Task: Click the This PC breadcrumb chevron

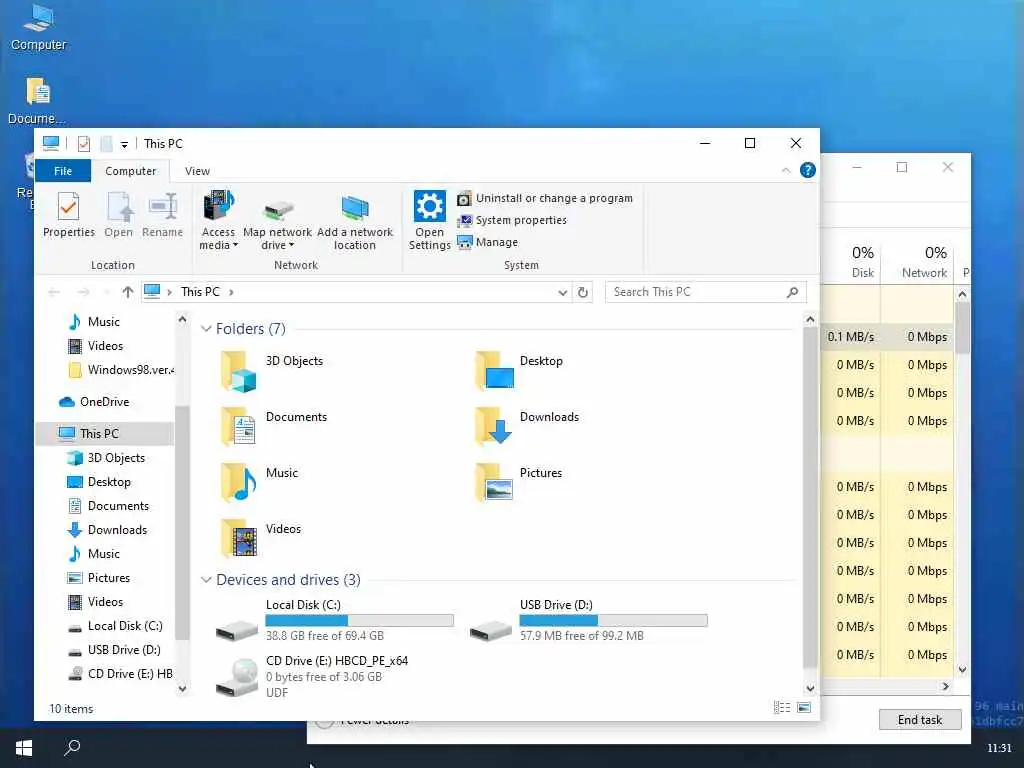Action: click(231, 292)
